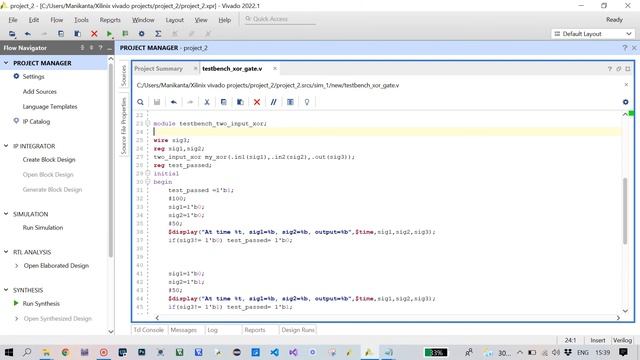
Task: Collapse the module code fold on line 23
Action: click(x=148, y=123)
